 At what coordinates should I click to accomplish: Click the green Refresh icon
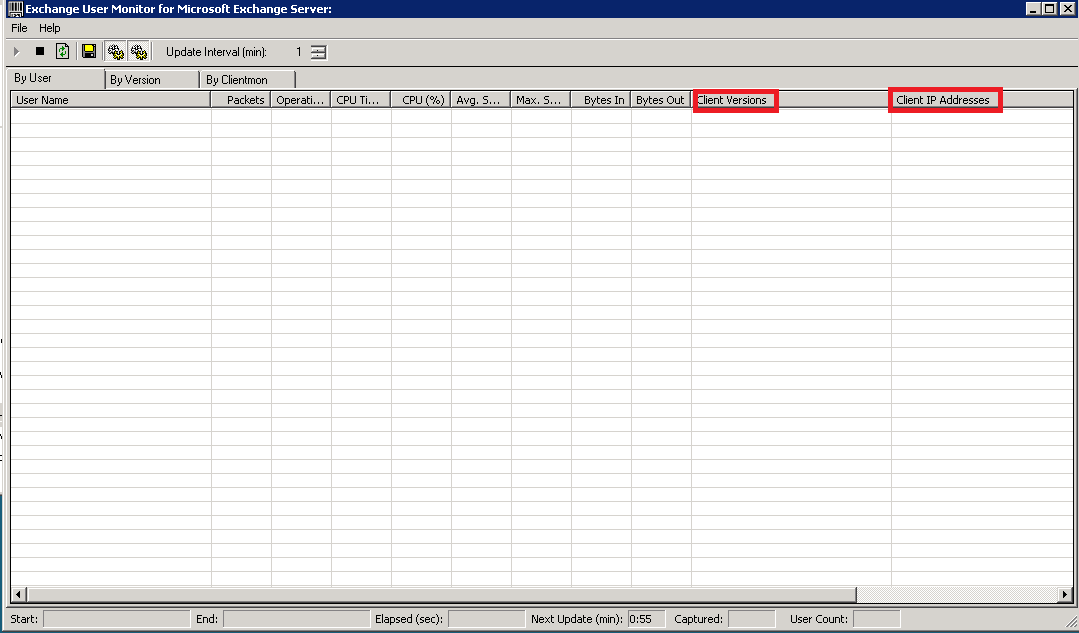pos(63,51)
